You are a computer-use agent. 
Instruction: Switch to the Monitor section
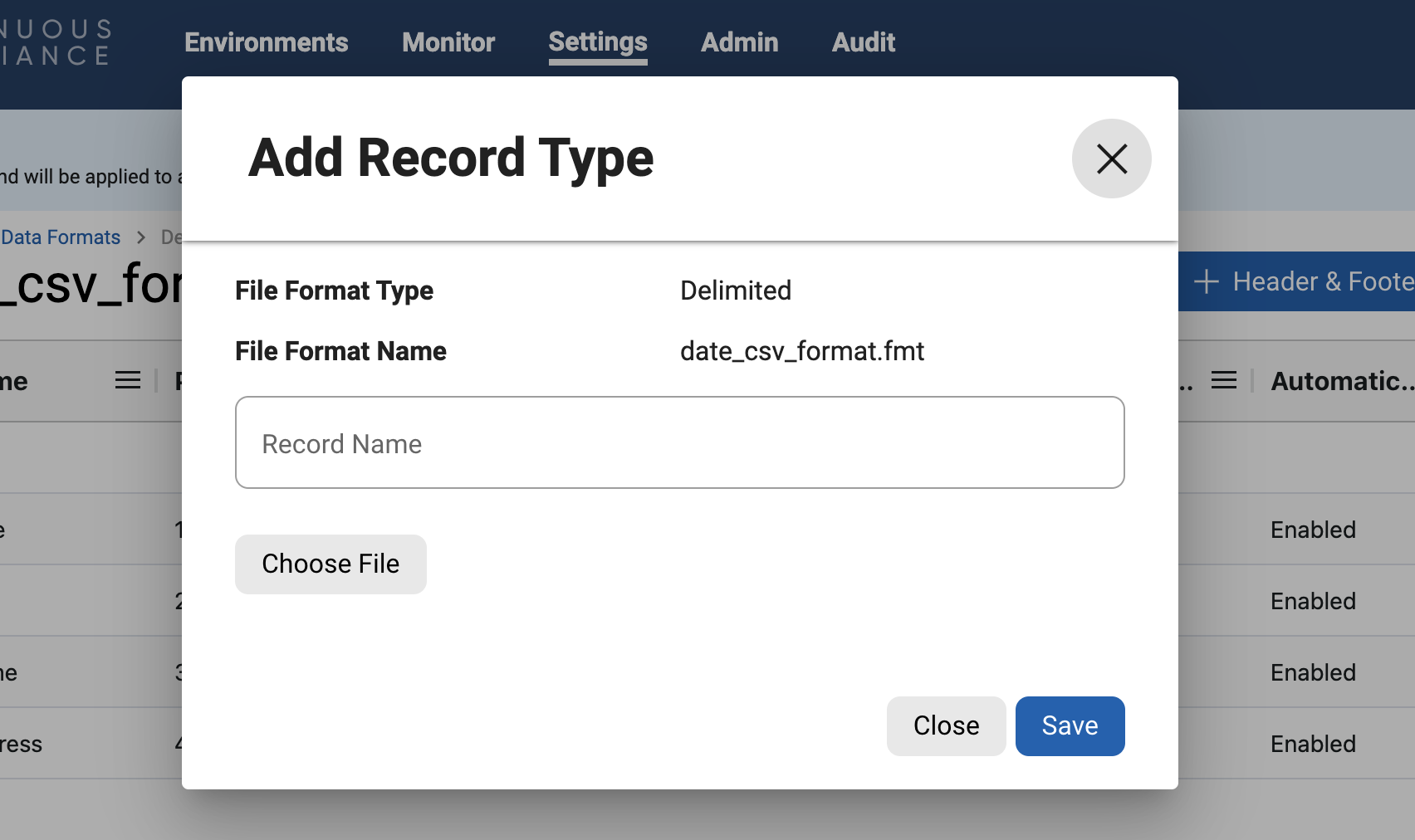(x=448, y=42)
